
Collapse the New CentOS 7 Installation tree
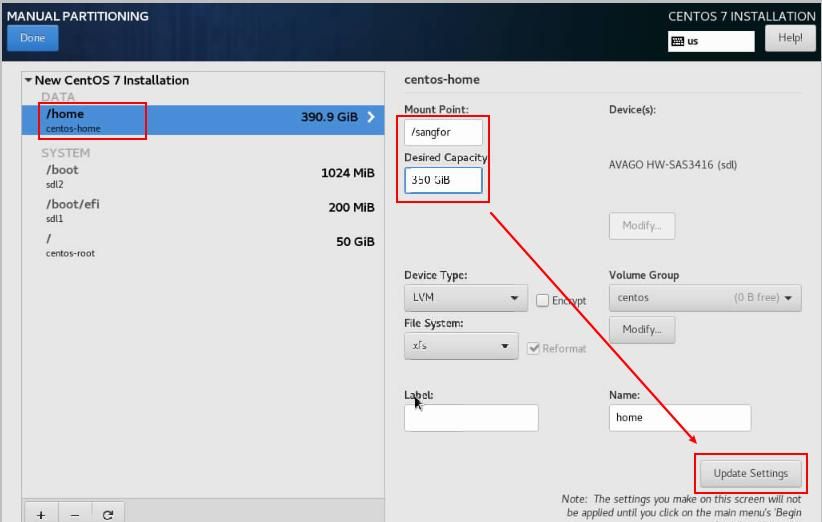click(28, 80)
